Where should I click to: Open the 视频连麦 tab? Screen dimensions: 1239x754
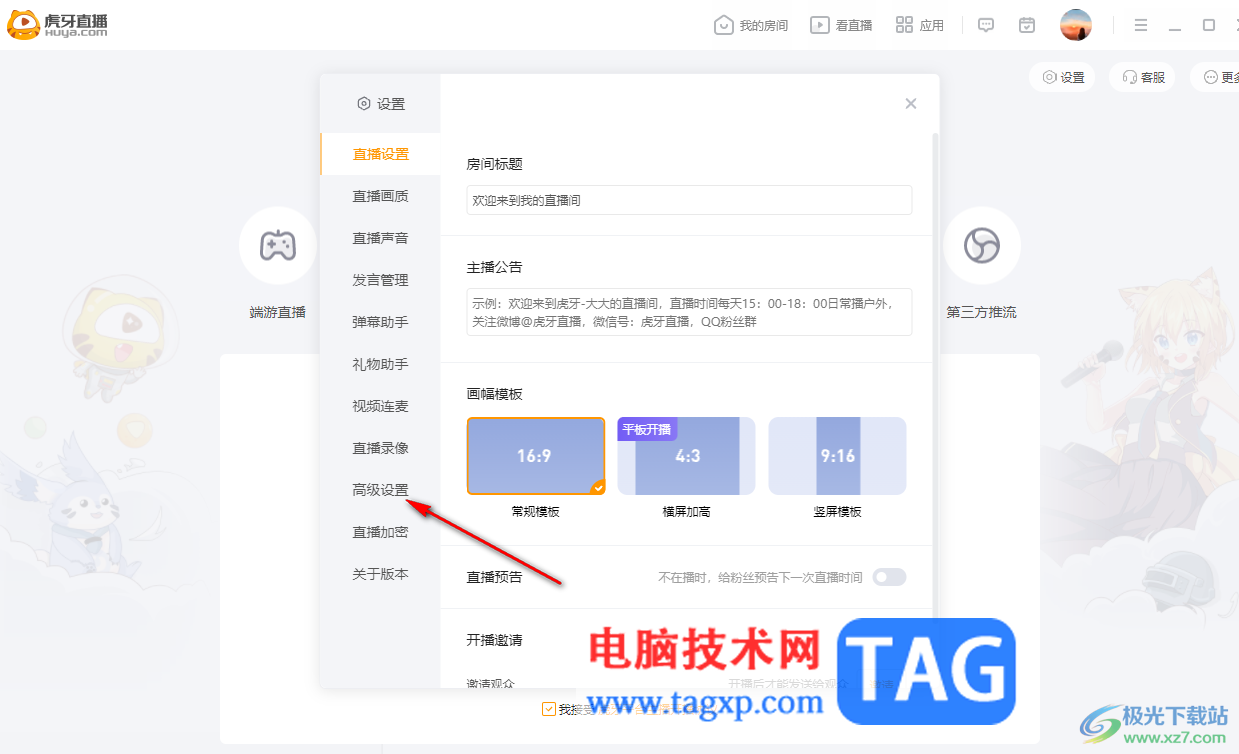[380, 406]
